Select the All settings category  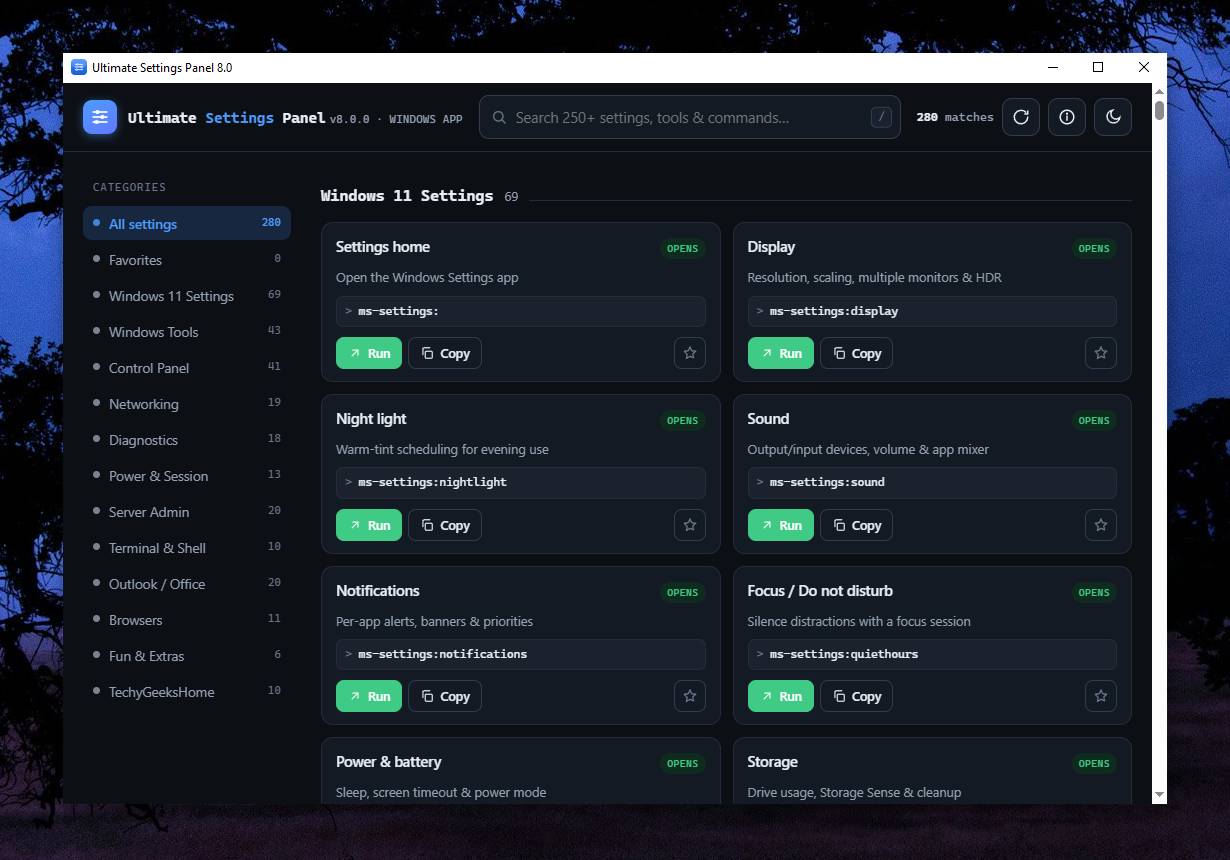point(187,223)
